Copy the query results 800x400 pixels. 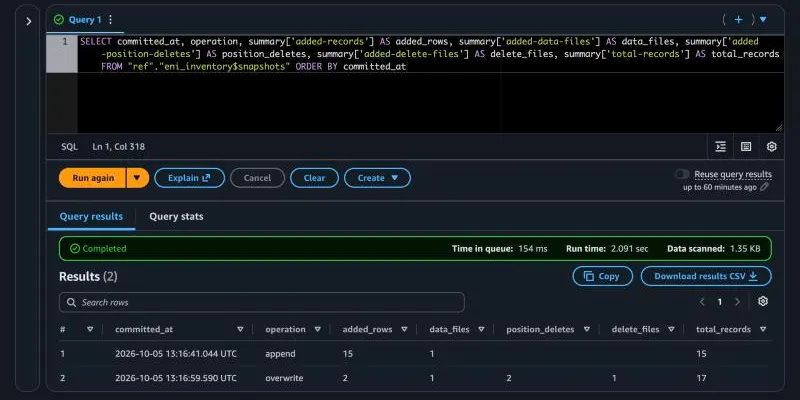(603, 276)
